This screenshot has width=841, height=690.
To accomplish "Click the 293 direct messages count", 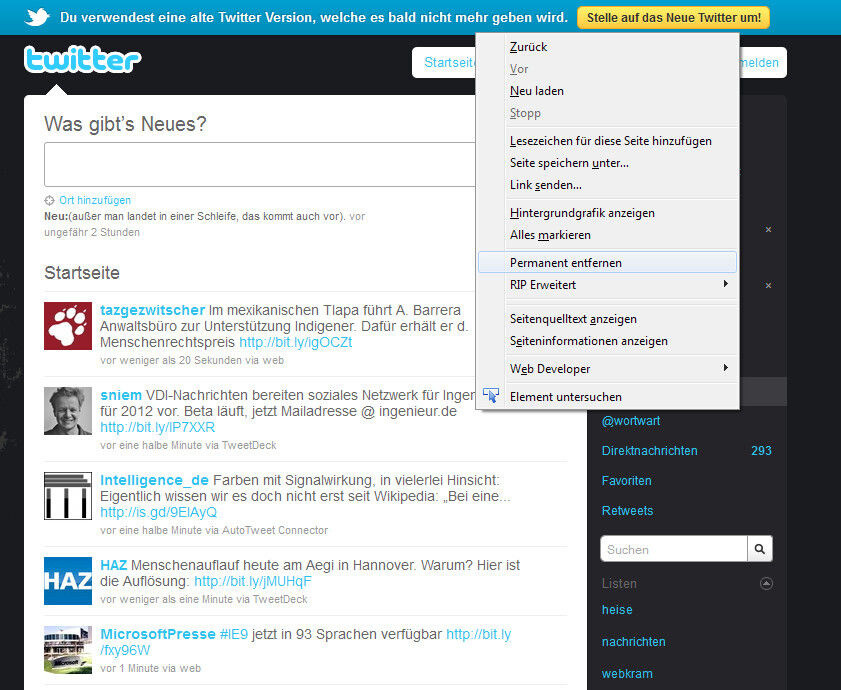I will click(762, 451).
